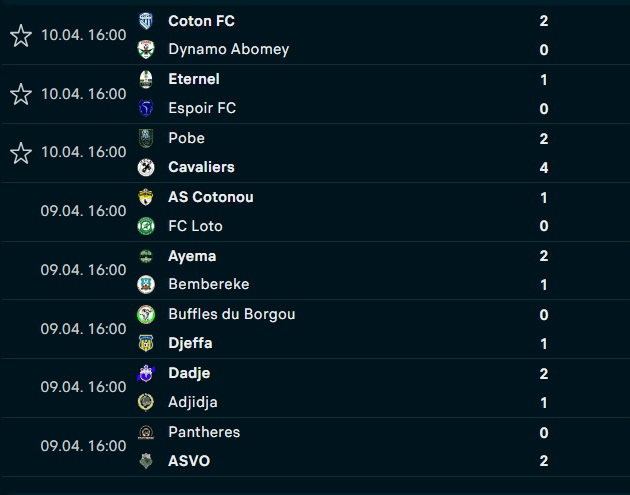Click the Dadje team crest
Screen dimensions: 630x495
[147, 373]
